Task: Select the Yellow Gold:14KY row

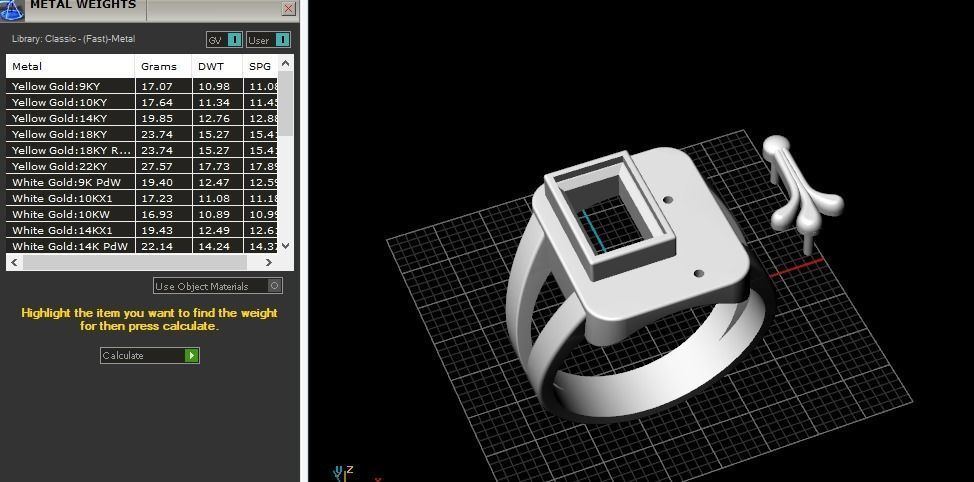Action: 142,118
